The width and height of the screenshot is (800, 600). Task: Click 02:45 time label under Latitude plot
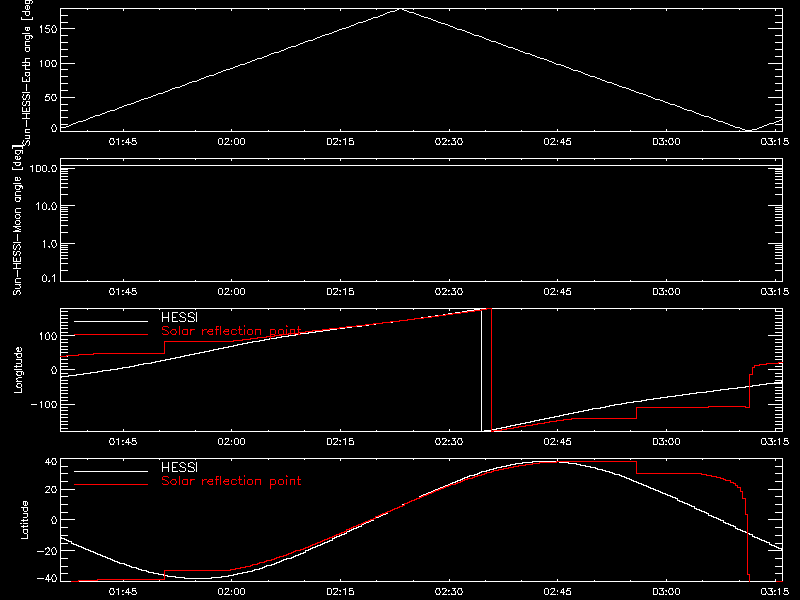tap(558, 591)
